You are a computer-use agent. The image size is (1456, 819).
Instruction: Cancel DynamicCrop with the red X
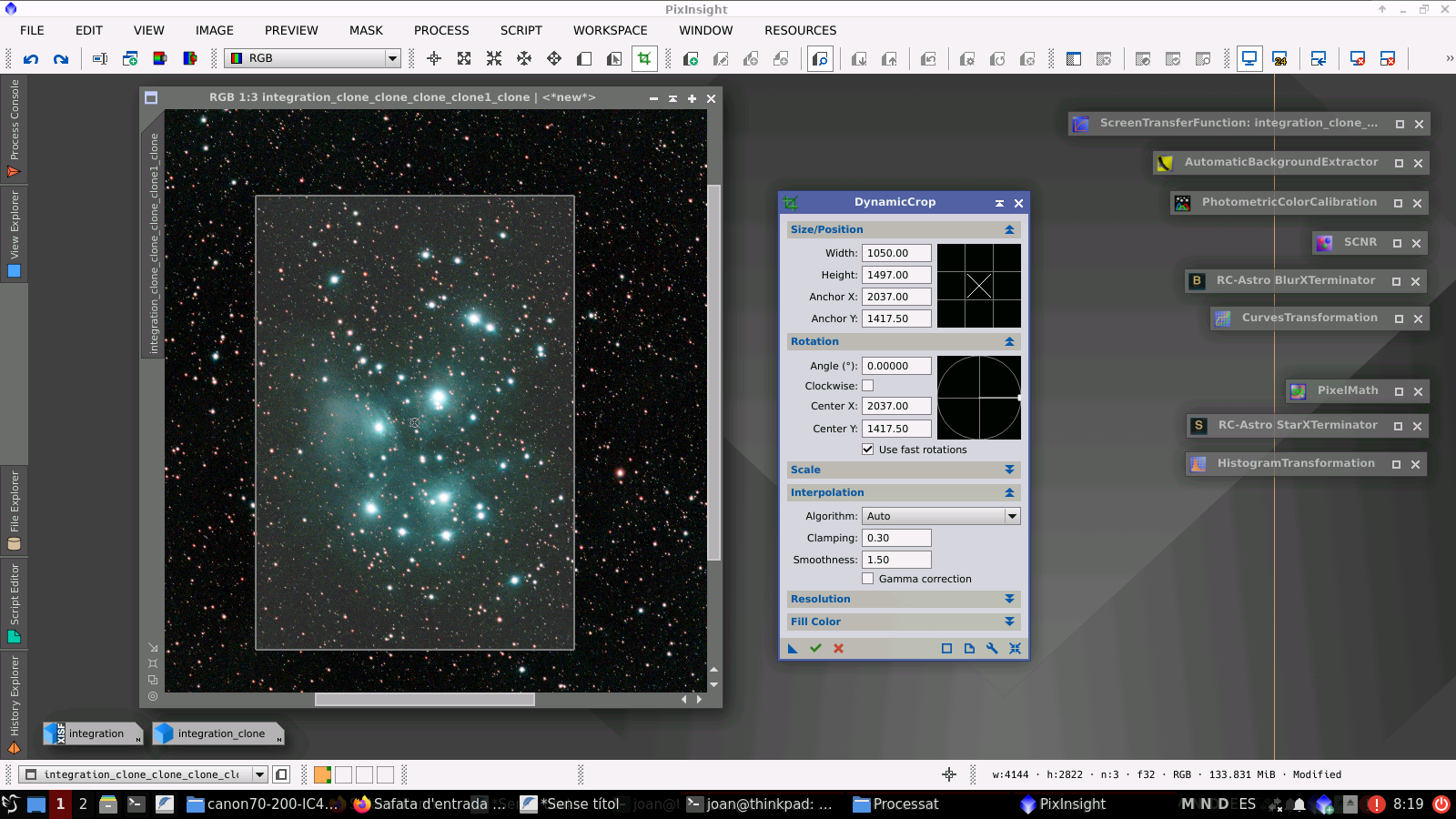837,649
